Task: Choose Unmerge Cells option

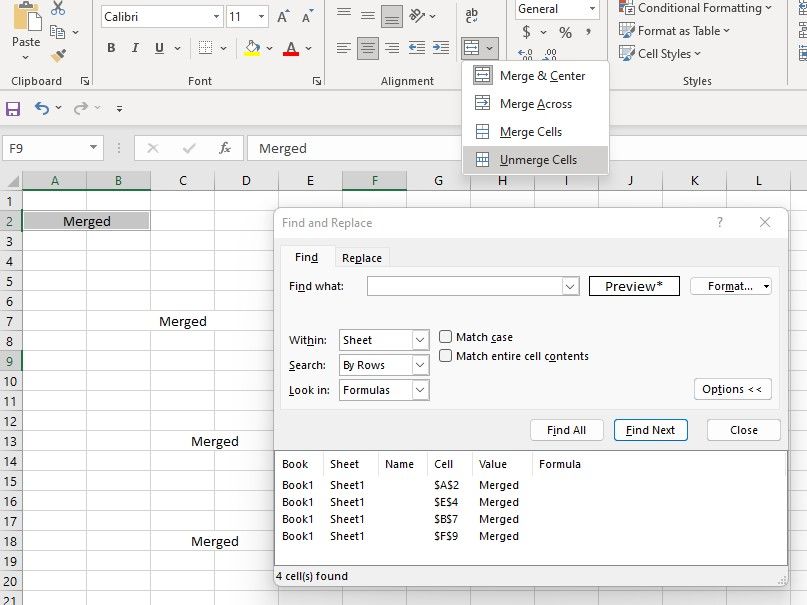Action: [535, 159]
